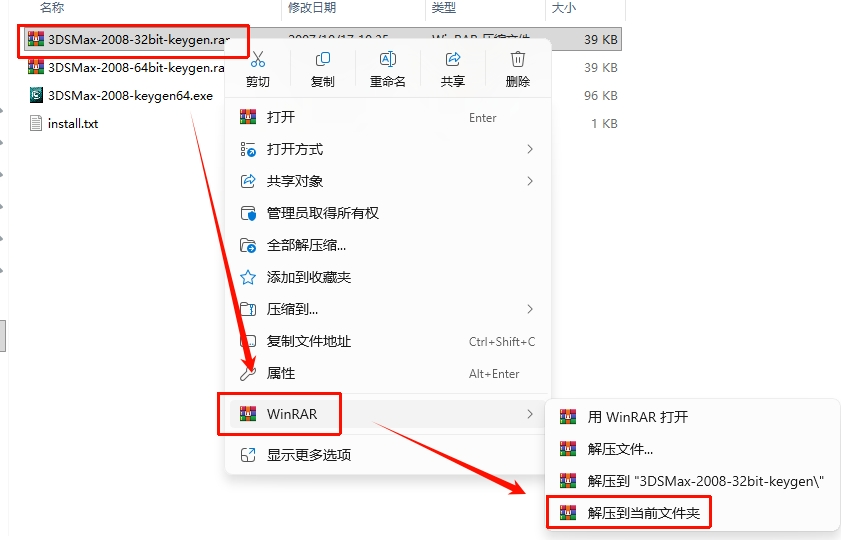The width and height of the screenshot is (841, 540).
Task: Click 管理员取得所有权 menu entry
Action: [x=387, y=213]
